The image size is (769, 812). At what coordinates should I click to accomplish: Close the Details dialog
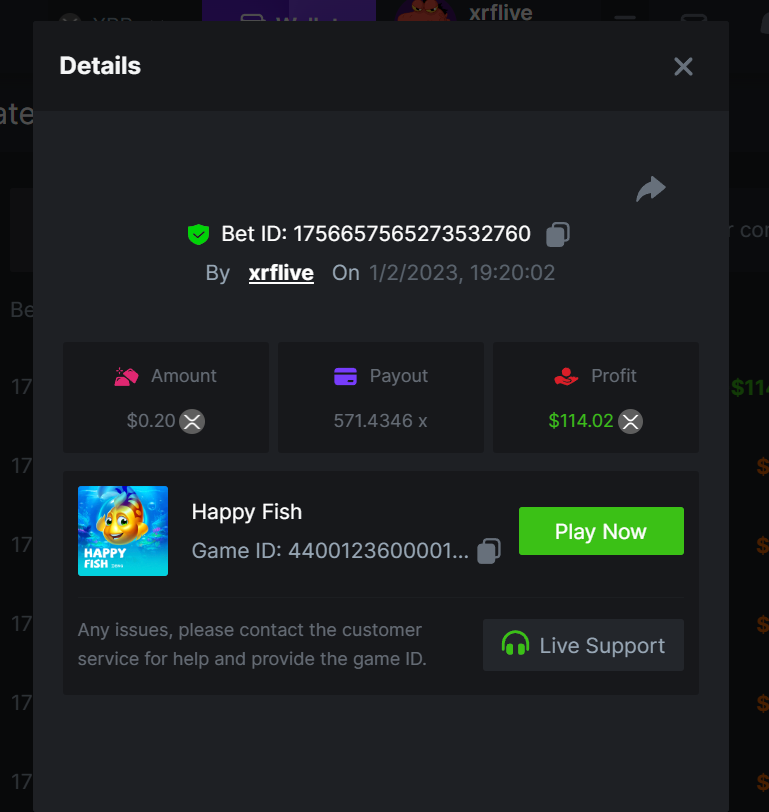pyautogui.click(x=683, y=66)
